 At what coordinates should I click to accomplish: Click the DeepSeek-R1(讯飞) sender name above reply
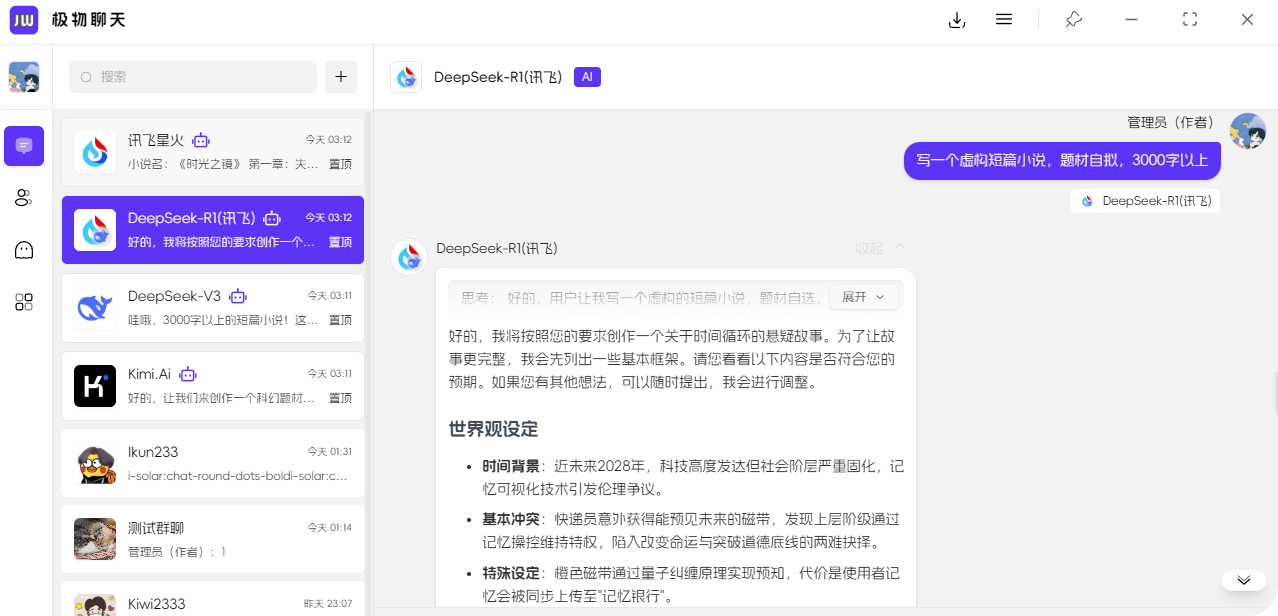click(x=497, y=248)
